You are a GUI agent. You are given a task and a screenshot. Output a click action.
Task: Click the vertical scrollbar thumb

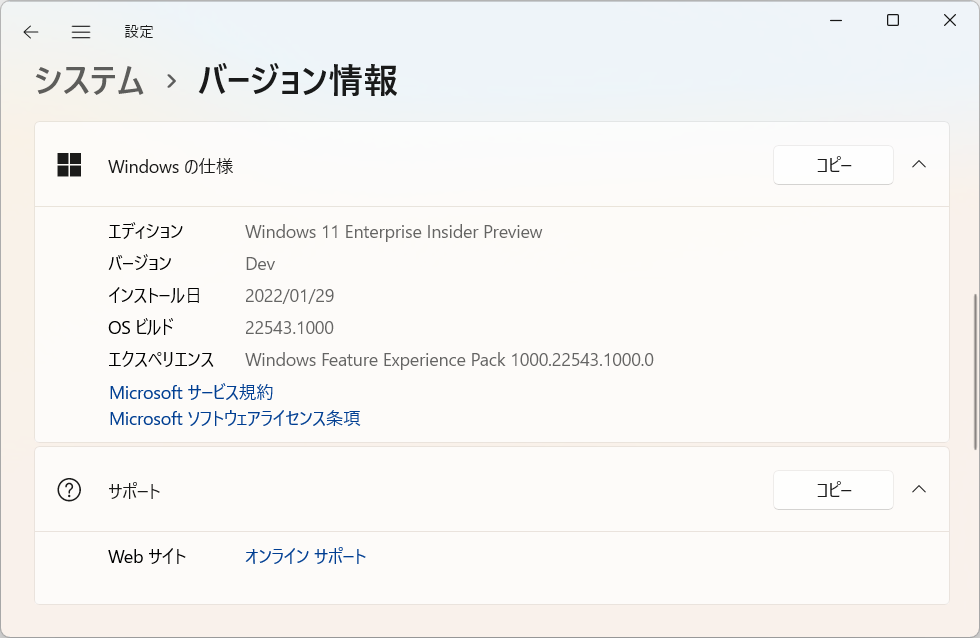coord(975,372)
